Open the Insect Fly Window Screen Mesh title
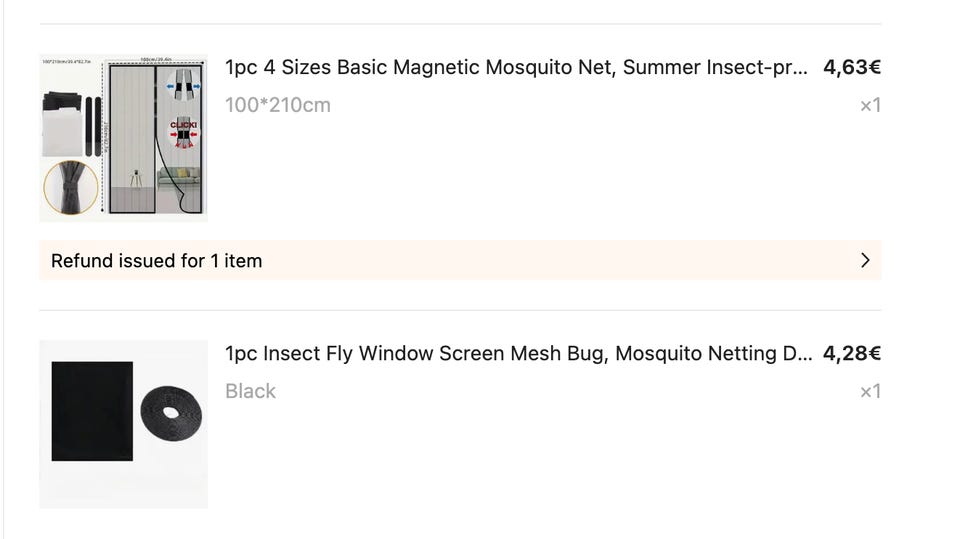This screenshot has height=539, width=960. pyautogui.click(x=518, y=354)
